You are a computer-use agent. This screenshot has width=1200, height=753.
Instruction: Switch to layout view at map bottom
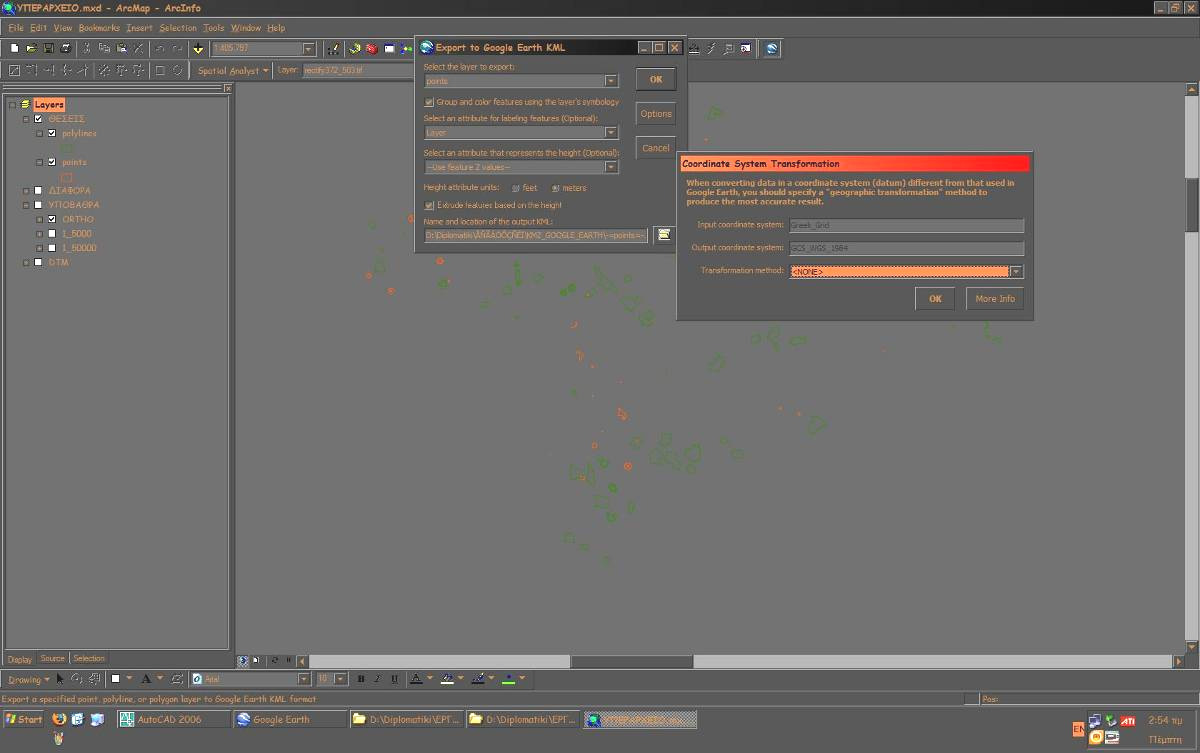click(255, 660)
